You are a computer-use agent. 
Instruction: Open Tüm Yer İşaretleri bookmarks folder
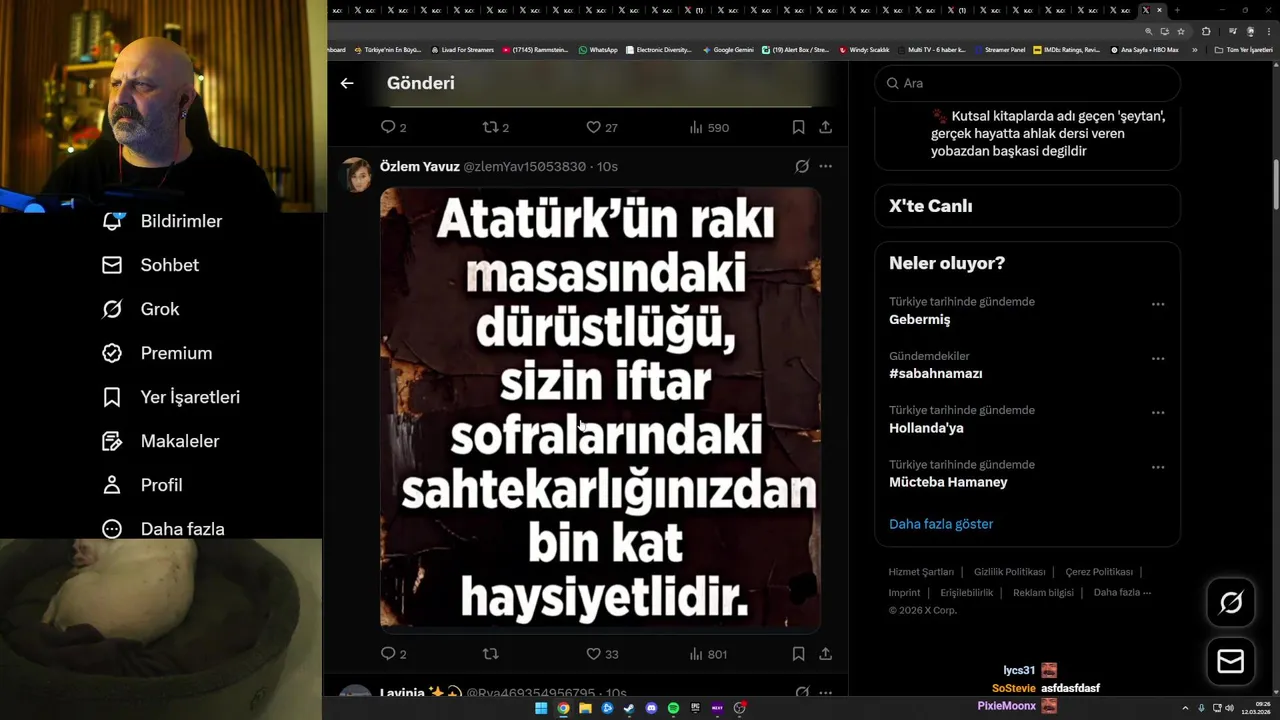point(1243,50)
